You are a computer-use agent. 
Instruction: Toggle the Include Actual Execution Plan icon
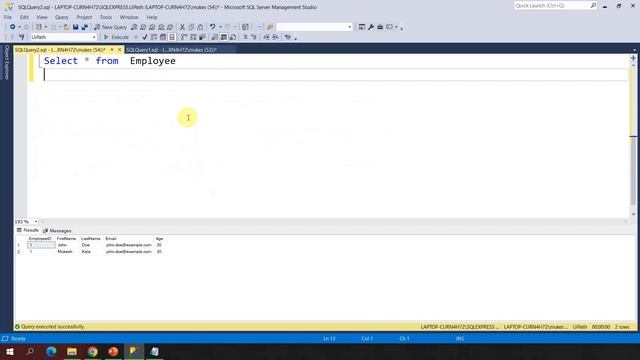[184, 37]
